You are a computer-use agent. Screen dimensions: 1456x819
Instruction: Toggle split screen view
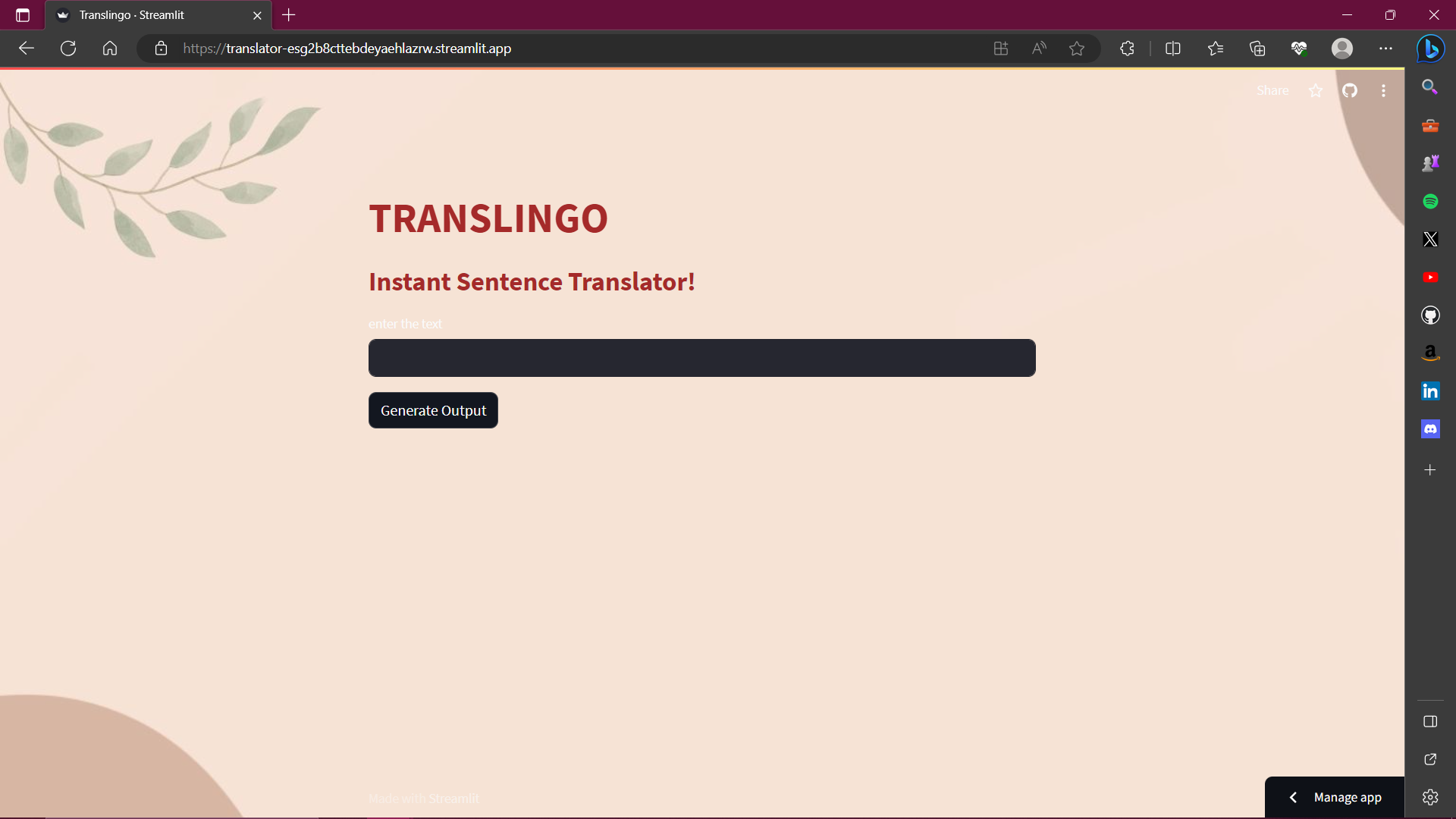(x=1172, y=48)
